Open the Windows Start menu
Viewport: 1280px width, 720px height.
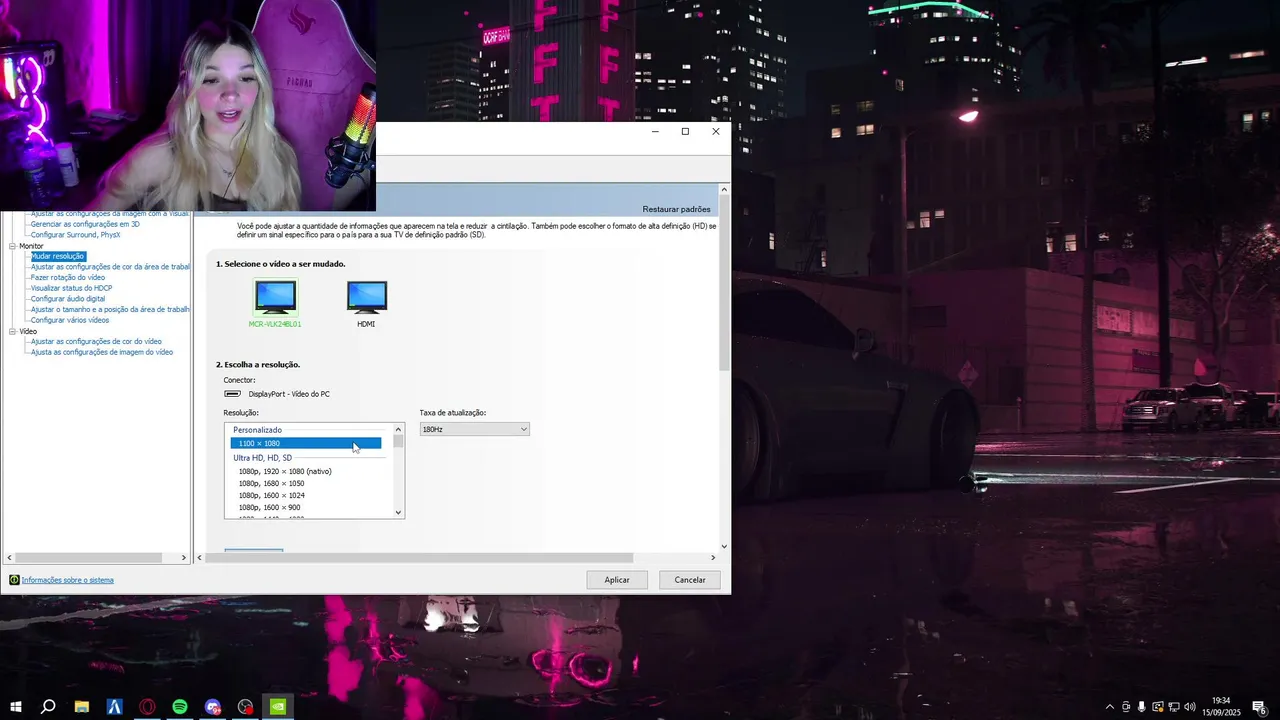click(x=16, y=707)
